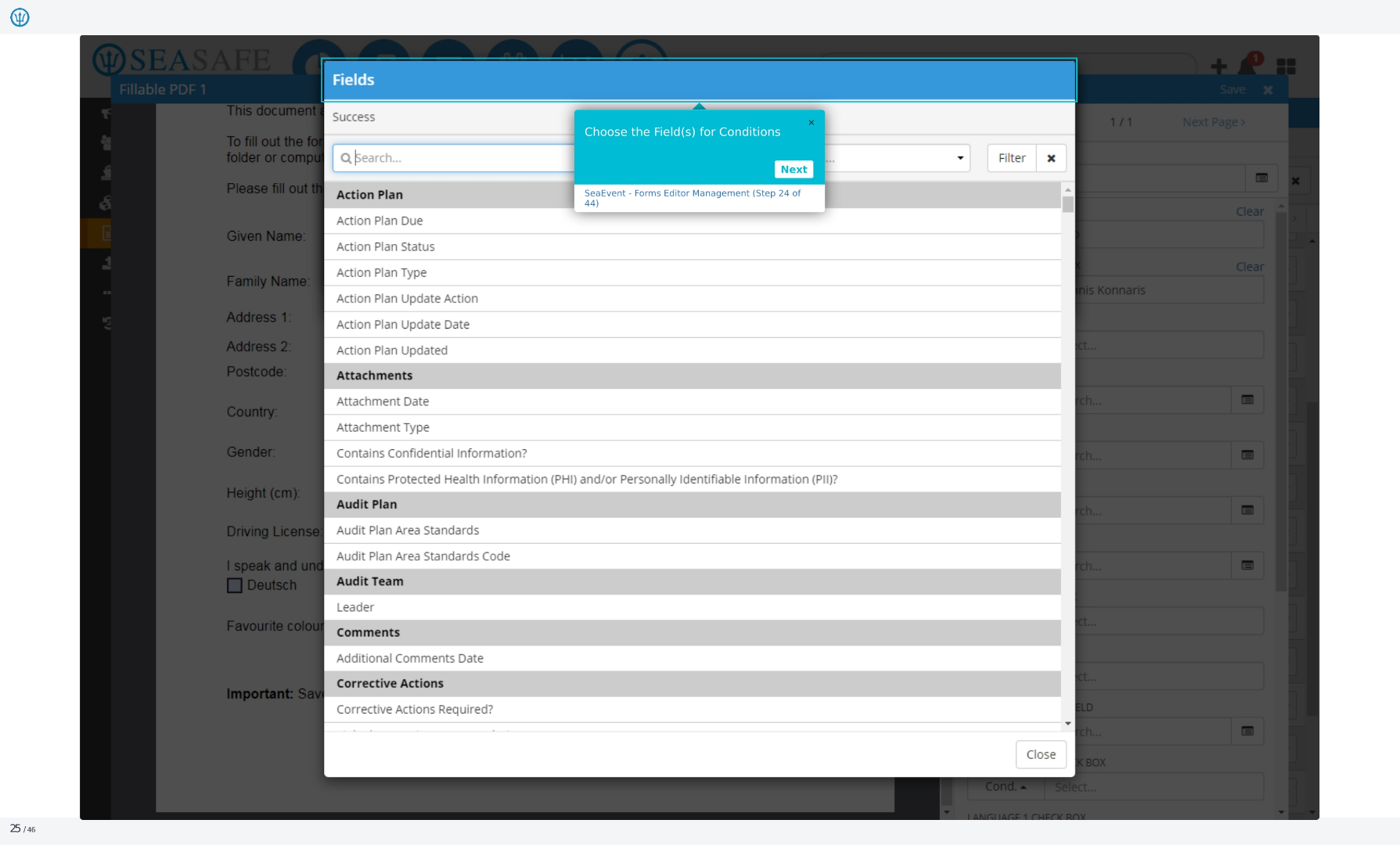This screenshot has height=845, width=1400.
Task: Select the Audit Plan Area Standards field
Action: [x=693, y=530]
